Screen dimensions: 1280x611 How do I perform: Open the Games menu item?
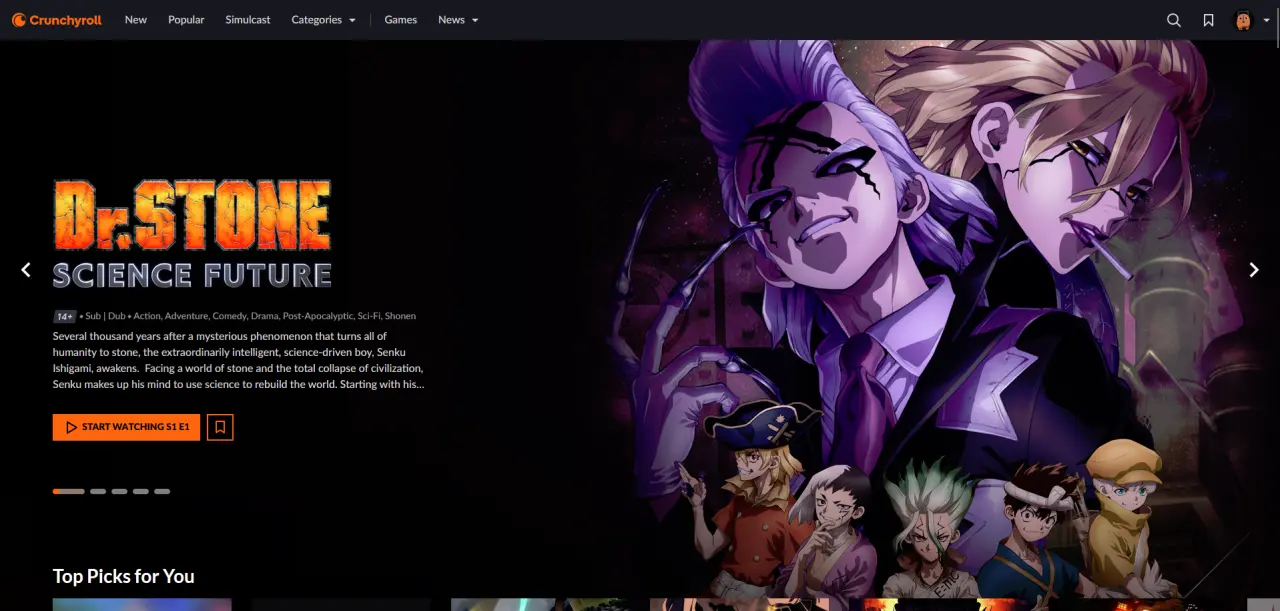click(401, 20)
